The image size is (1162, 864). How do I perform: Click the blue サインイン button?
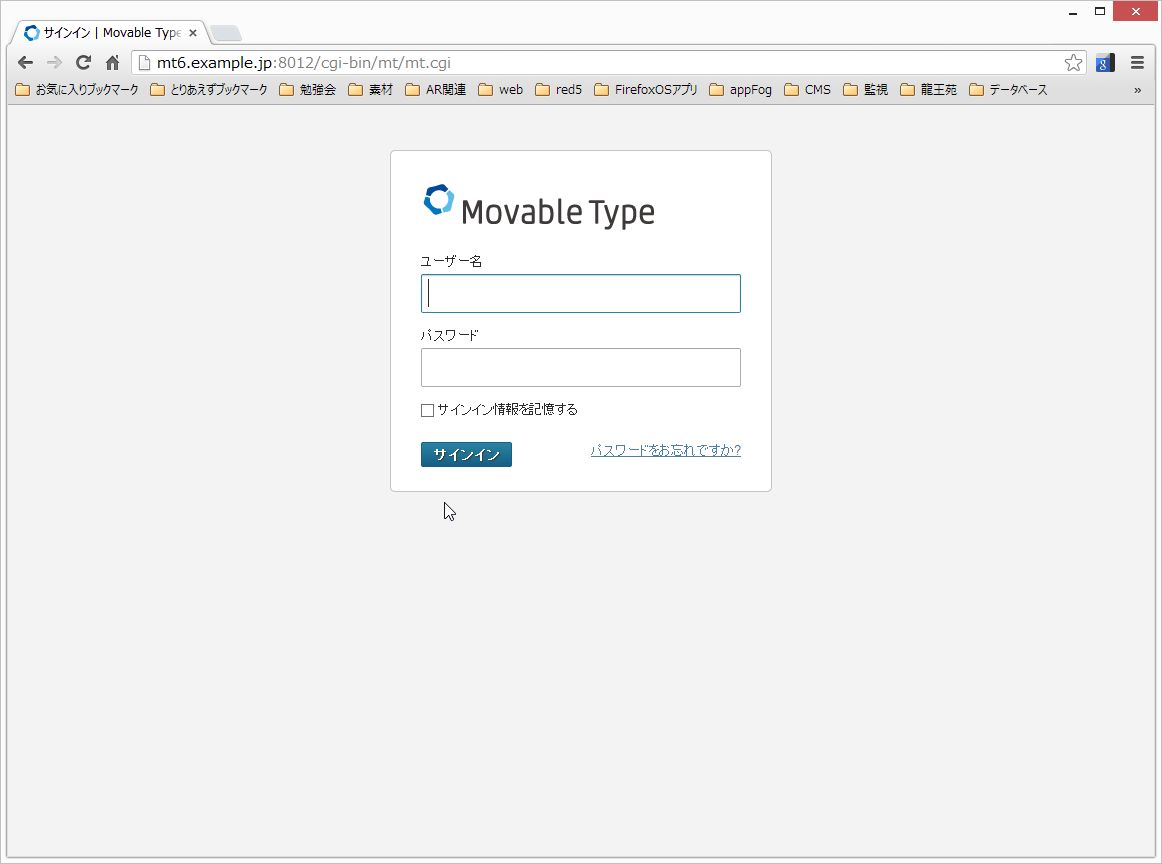point(466,454)
